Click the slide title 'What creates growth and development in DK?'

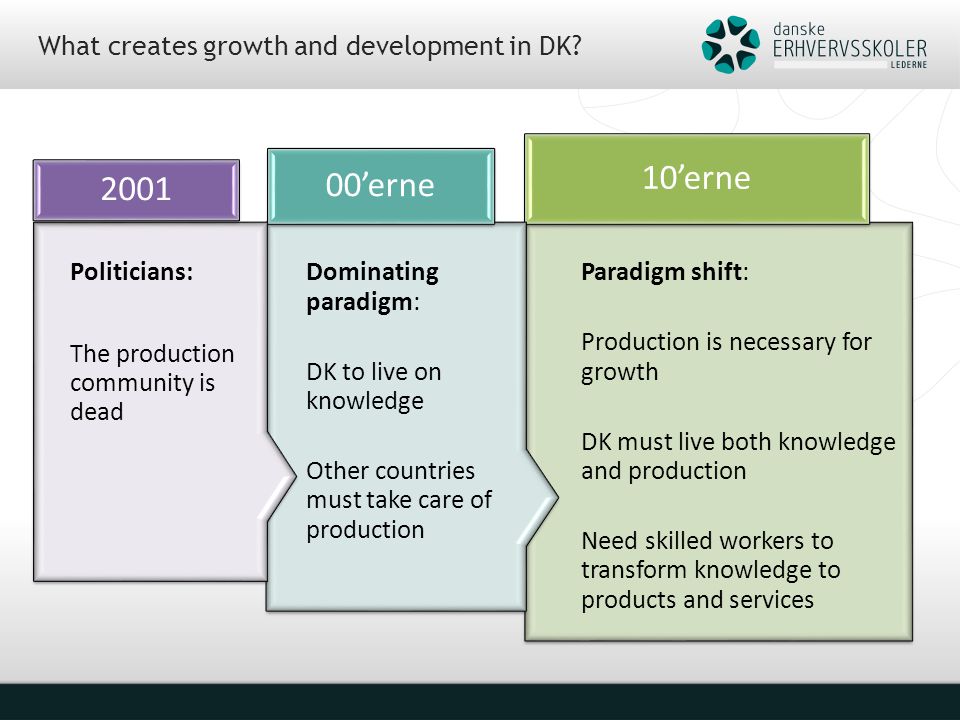click(309, 47)
